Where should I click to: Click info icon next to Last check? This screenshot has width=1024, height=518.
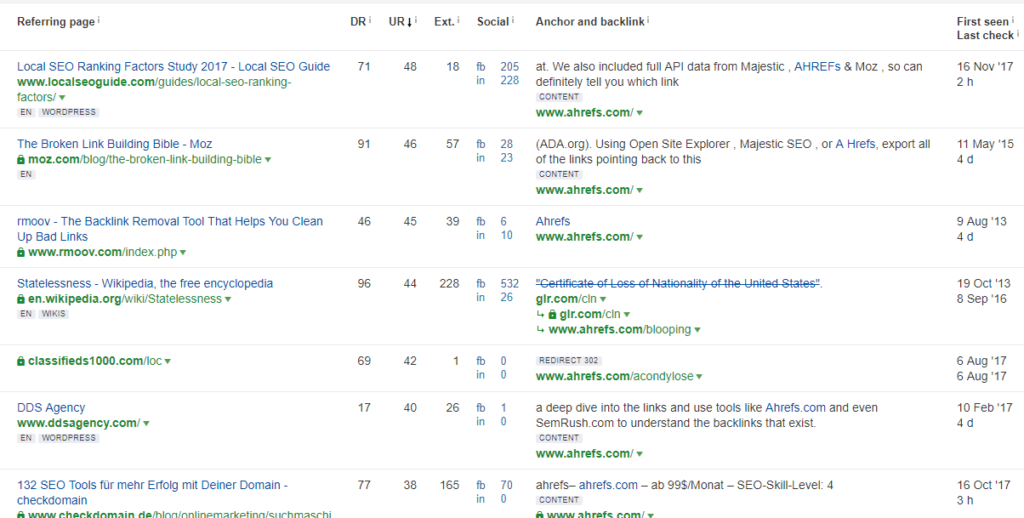(x=1017, y=34)
